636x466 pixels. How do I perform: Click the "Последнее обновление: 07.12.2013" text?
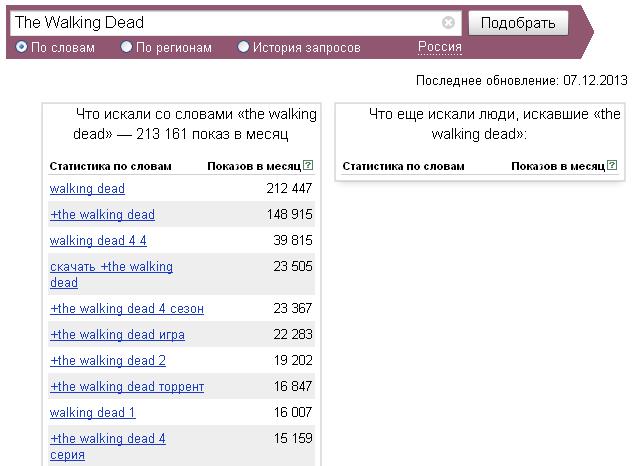click(x=522, y=80)
